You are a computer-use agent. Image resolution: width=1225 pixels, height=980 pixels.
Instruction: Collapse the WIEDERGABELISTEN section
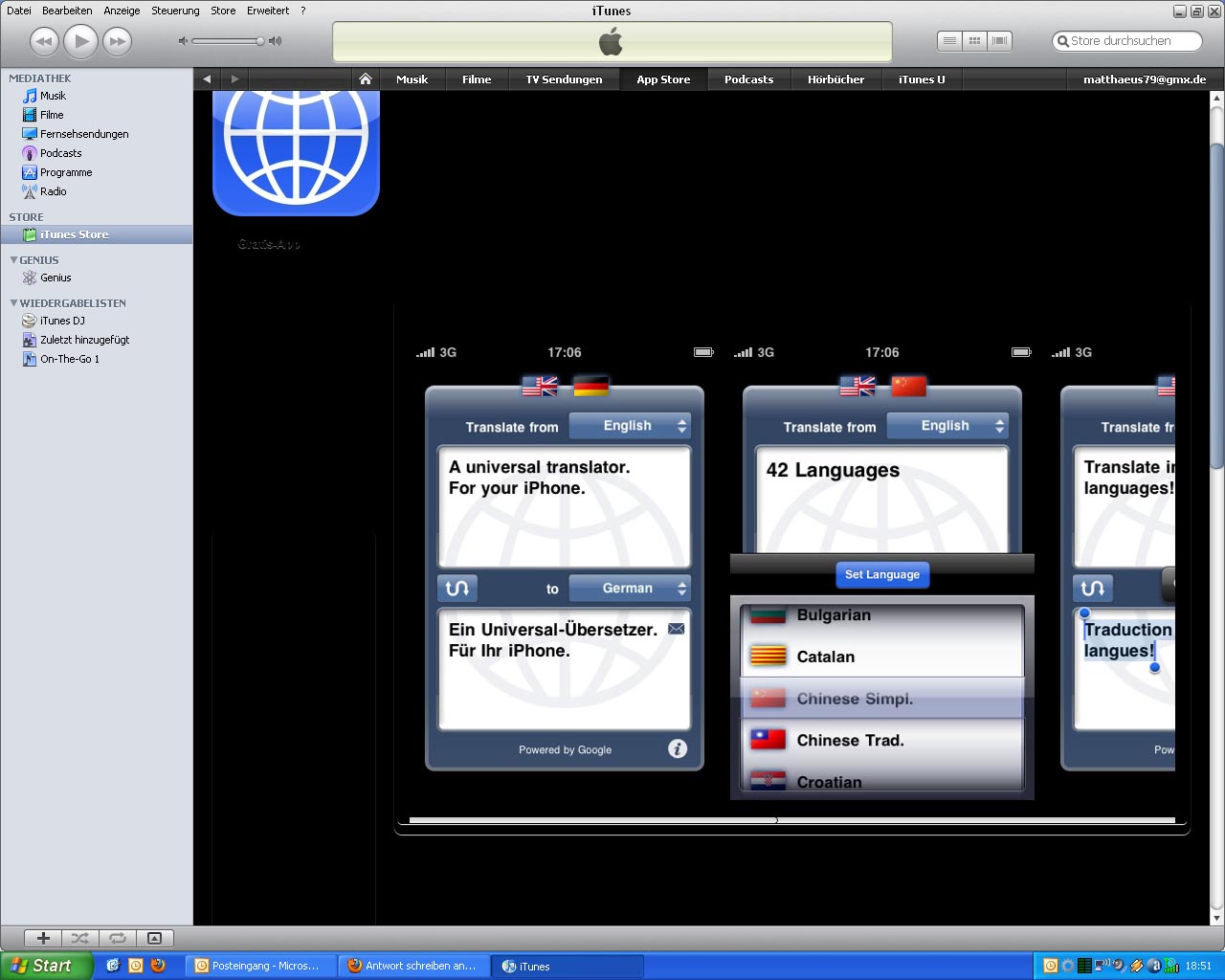click(x=13, y=303)
